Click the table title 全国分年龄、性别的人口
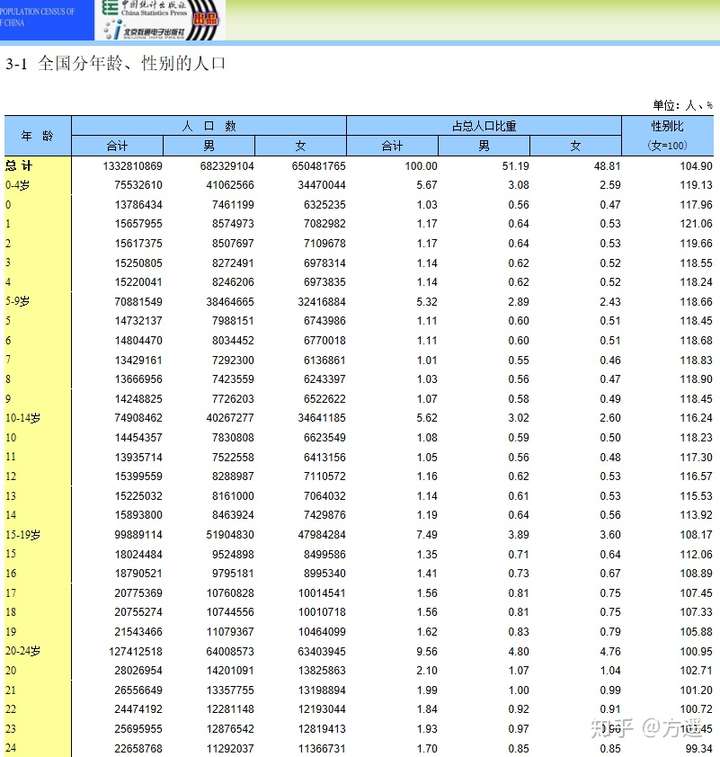This screenshot has height=757, width=720. (x=132, y=63)
